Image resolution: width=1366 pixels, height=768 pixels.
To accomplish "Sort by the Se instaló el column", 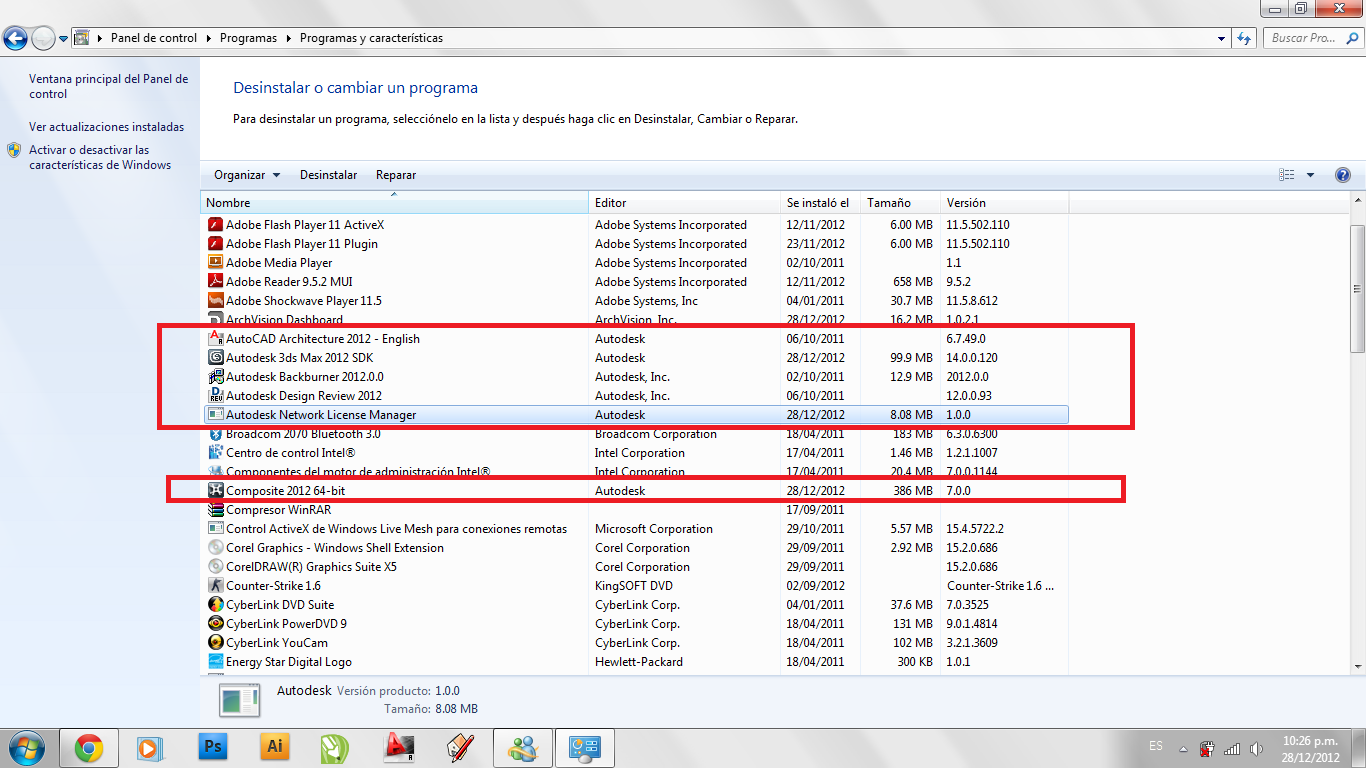I will (x=821, y=203).
